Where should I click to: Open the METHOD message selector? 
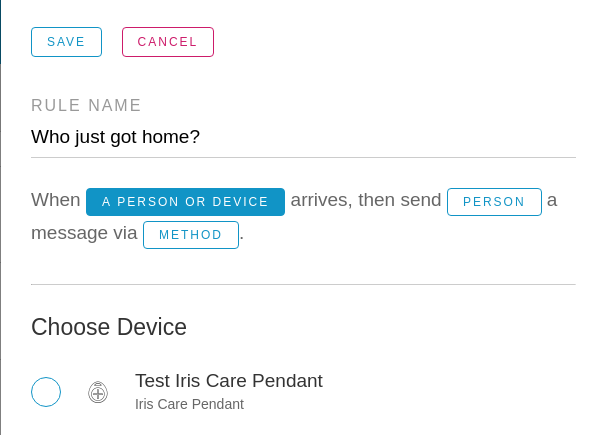(x=191, y=235)
